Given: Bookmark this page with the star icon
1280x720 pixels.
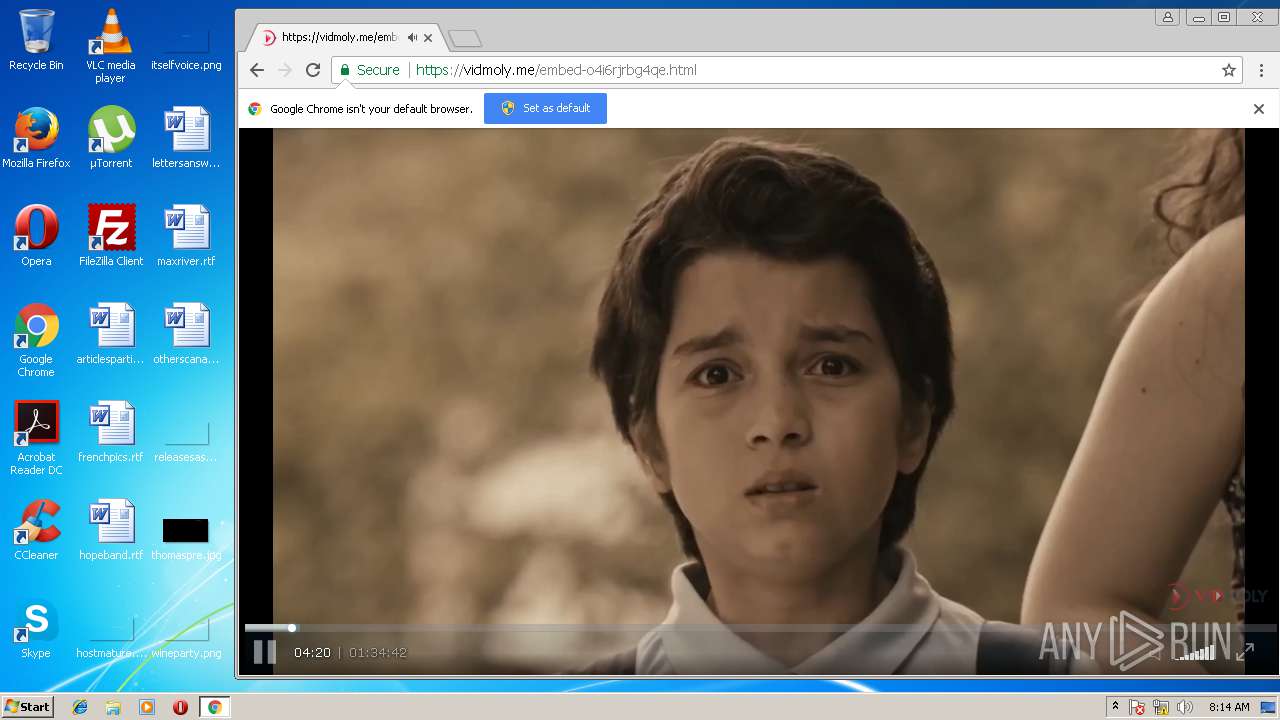Looking at the screenshot, I should pos(1229,70).
